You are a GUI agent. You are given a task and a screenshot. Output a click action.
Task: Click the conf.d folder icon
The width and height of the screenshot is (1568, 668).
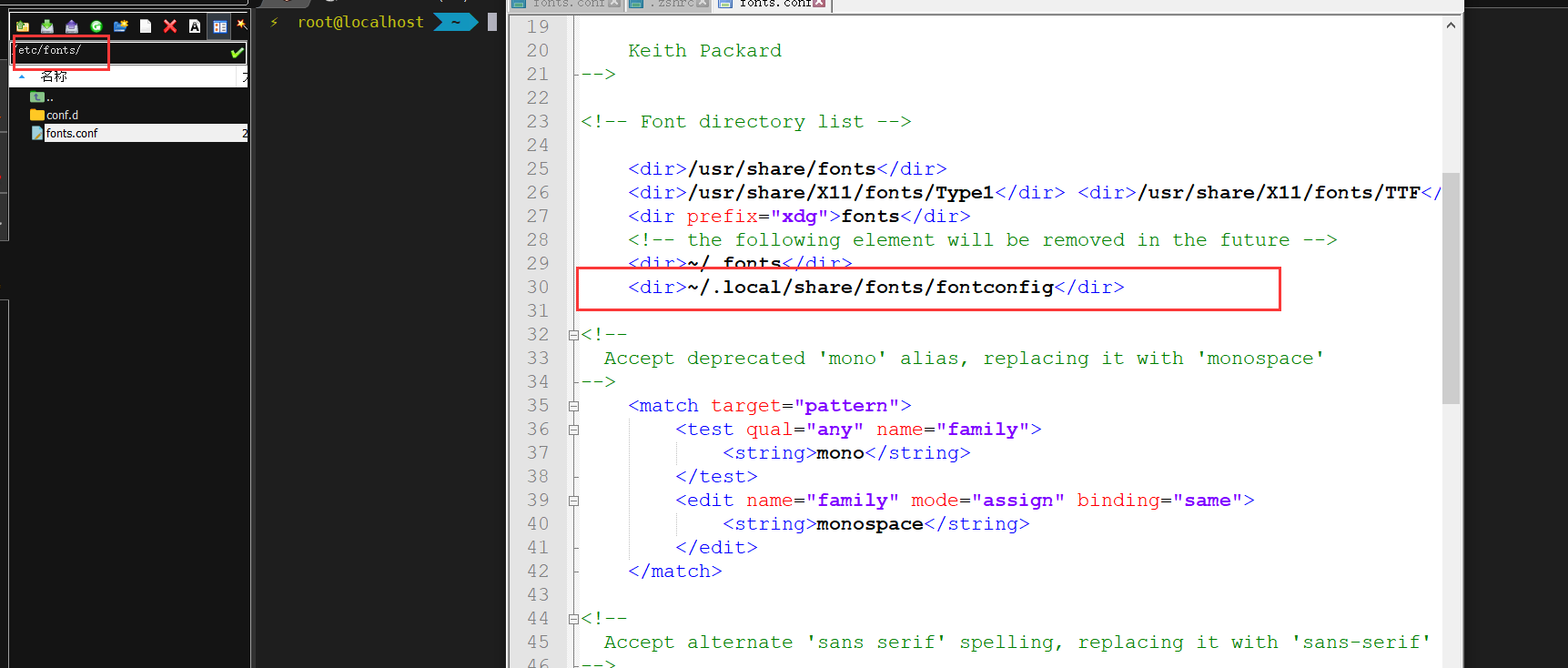pyautogui.click(x=37, y=115)
